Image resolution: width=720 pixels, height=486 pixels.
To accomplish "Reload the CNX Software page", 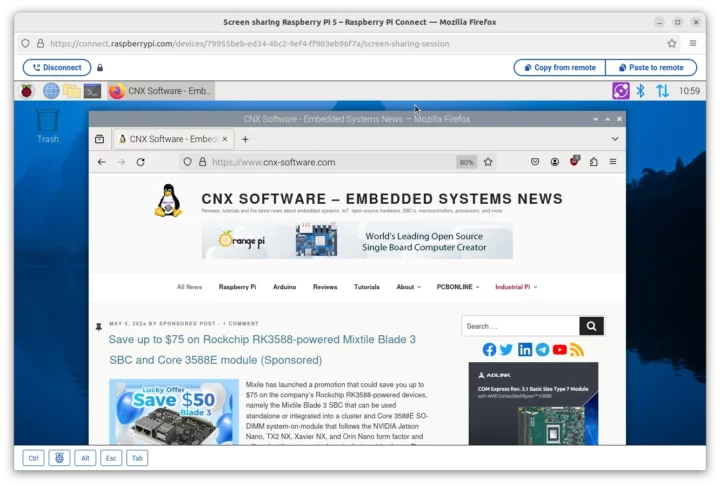I will 140,162.
